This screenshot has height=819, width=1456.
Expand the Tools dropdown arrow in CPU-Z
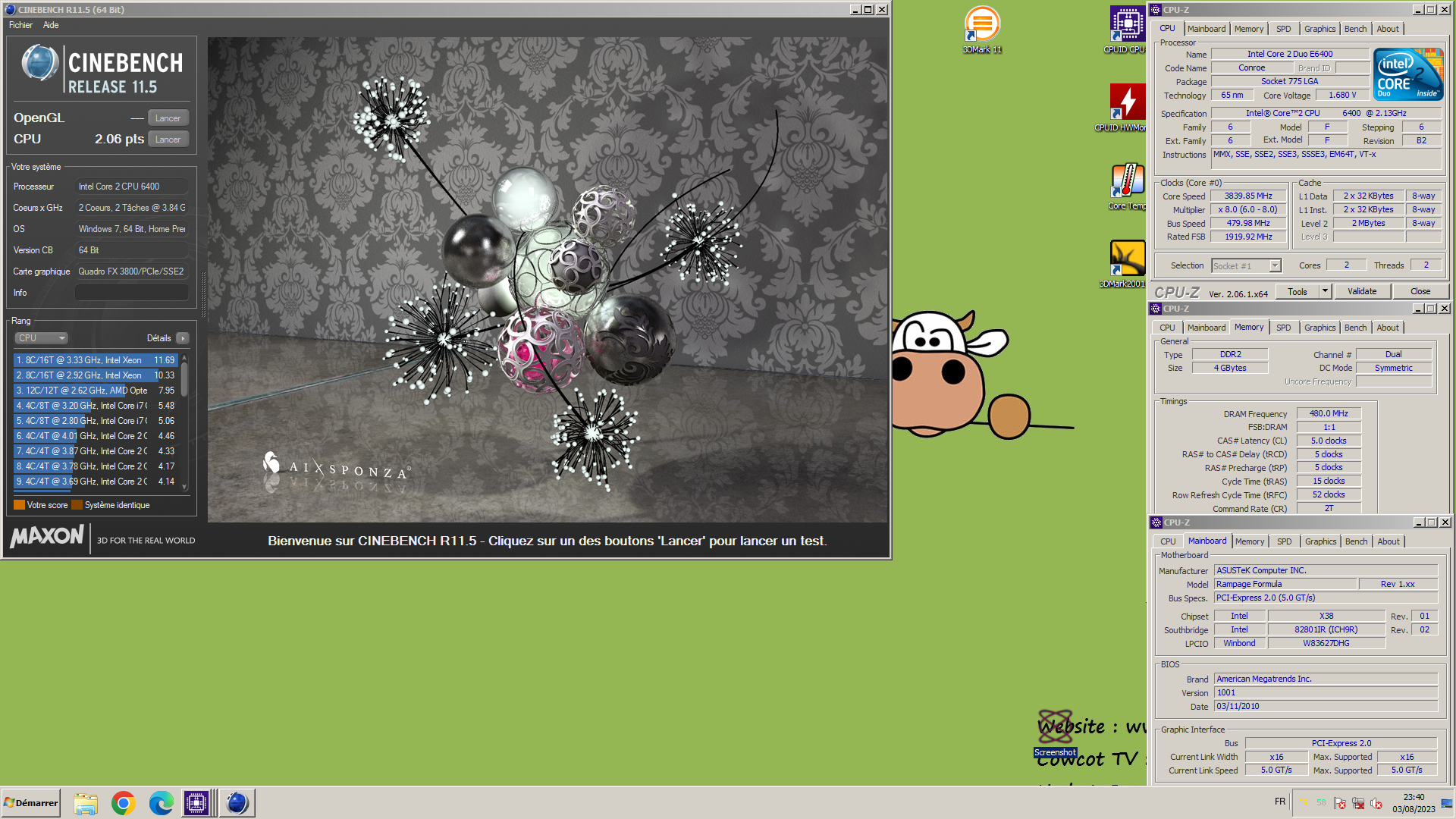click(x=1325, y=291)
